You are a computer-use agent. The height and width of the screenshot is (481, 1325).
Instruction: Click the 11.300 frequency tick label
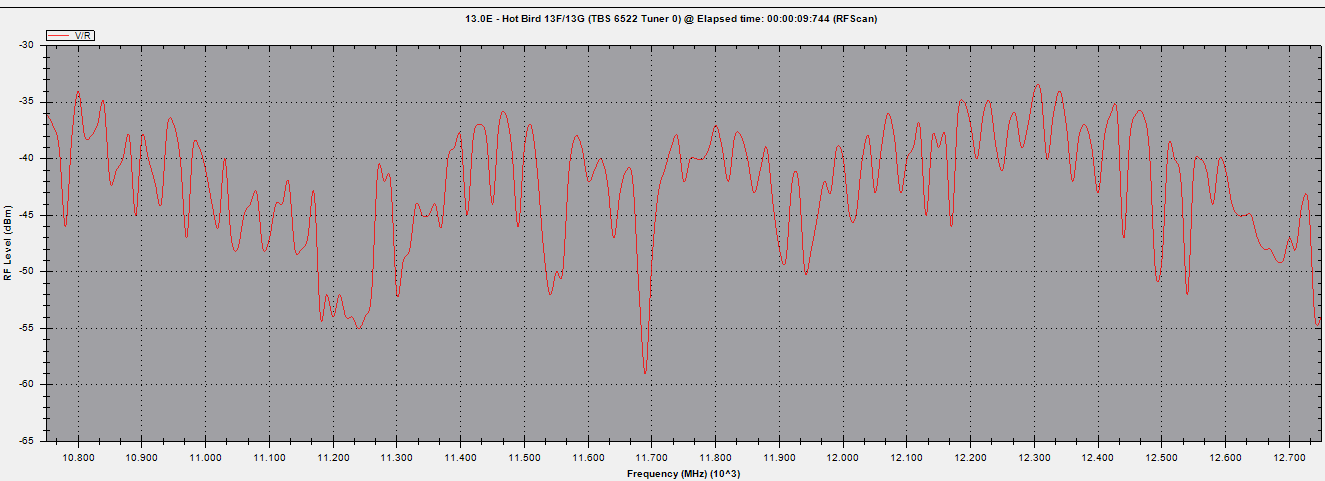[x=396, y=456]
